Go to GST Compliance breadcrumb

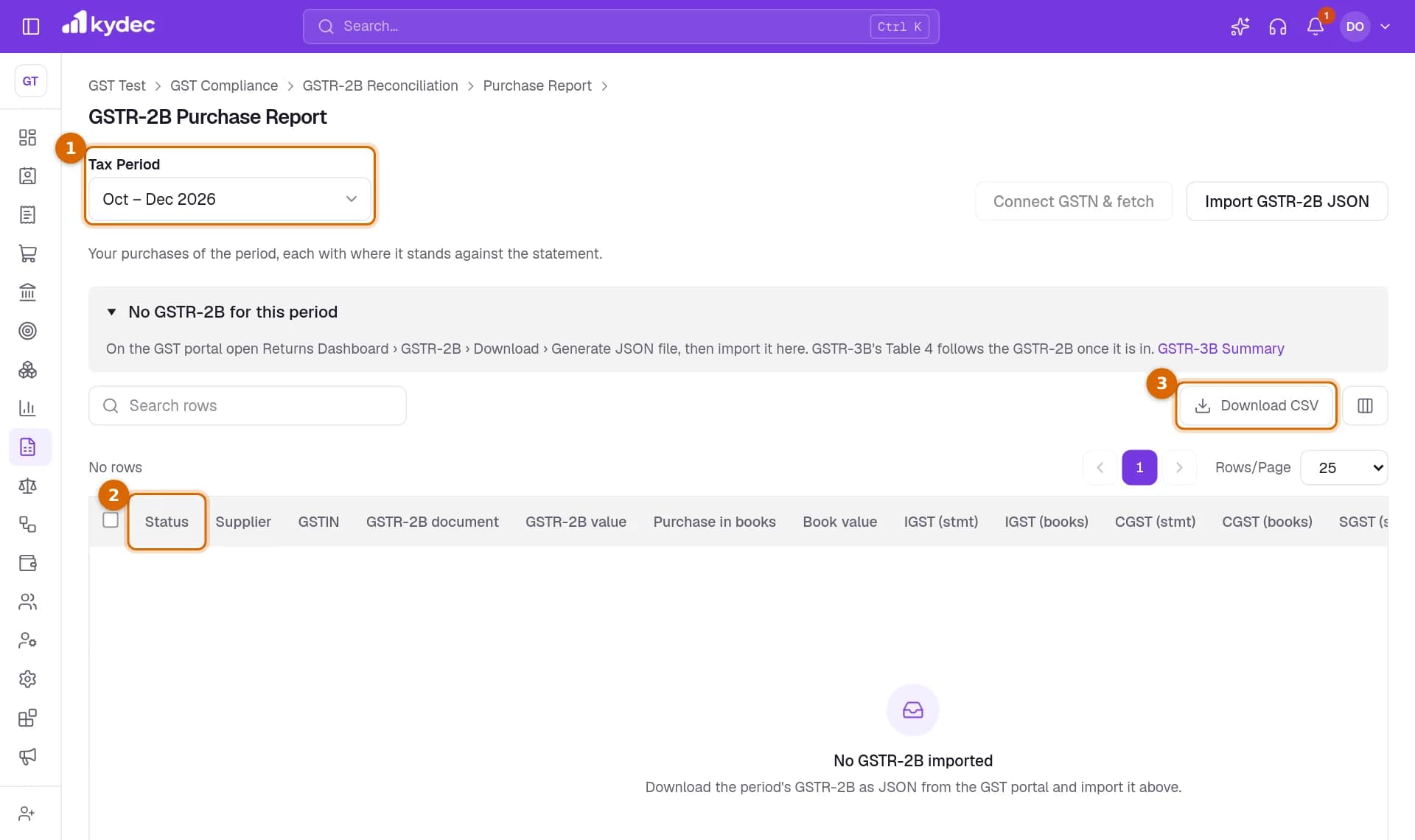pos(224,86)
